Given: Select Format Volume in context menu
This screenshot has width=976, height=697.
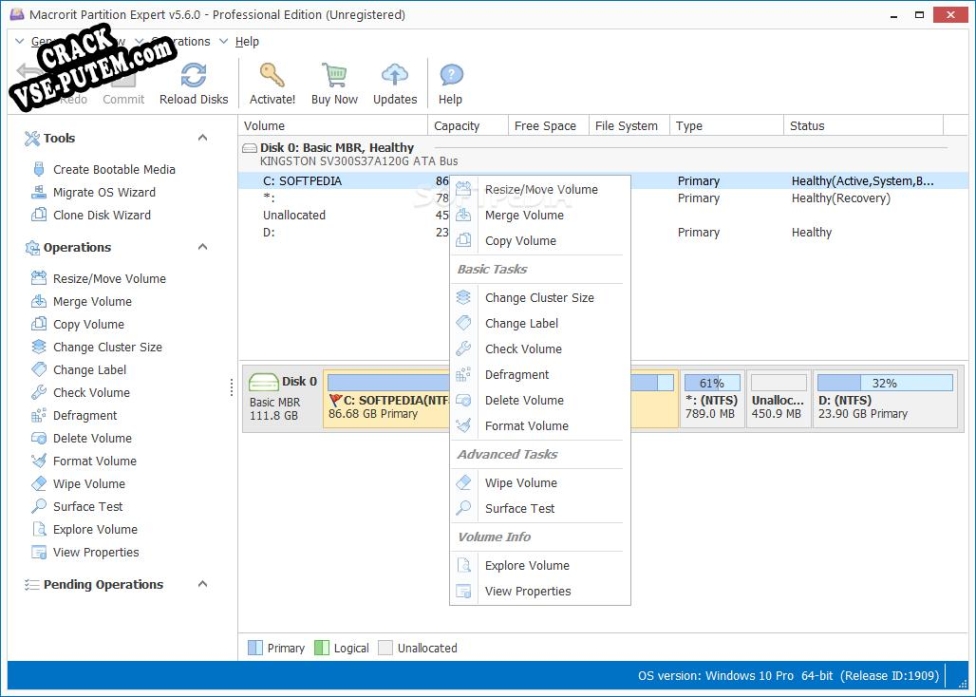Looking at the screenshot, I should (539, 426).
